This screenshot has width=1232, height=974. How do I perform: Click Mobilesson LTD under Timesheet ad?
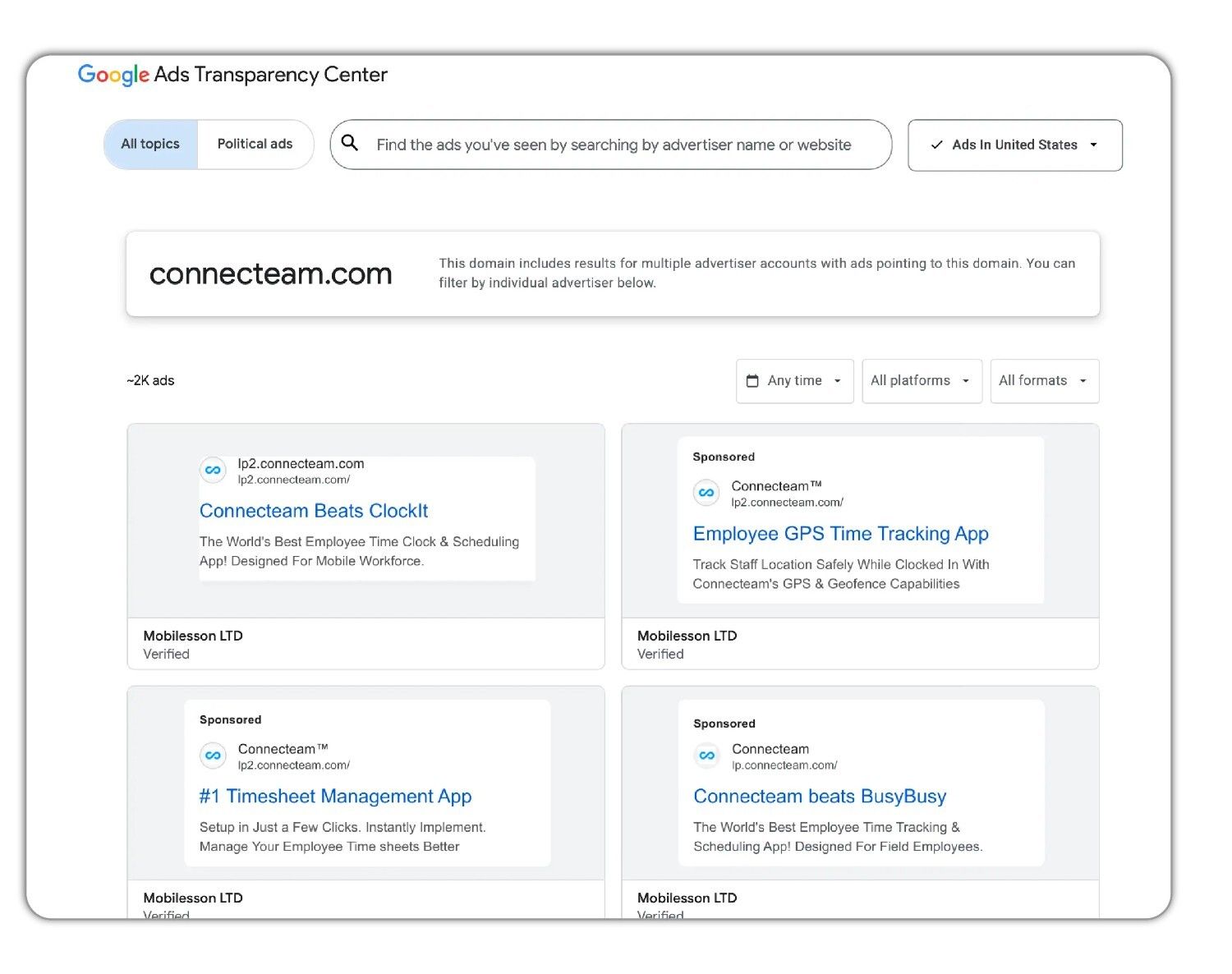click(193, 898)
